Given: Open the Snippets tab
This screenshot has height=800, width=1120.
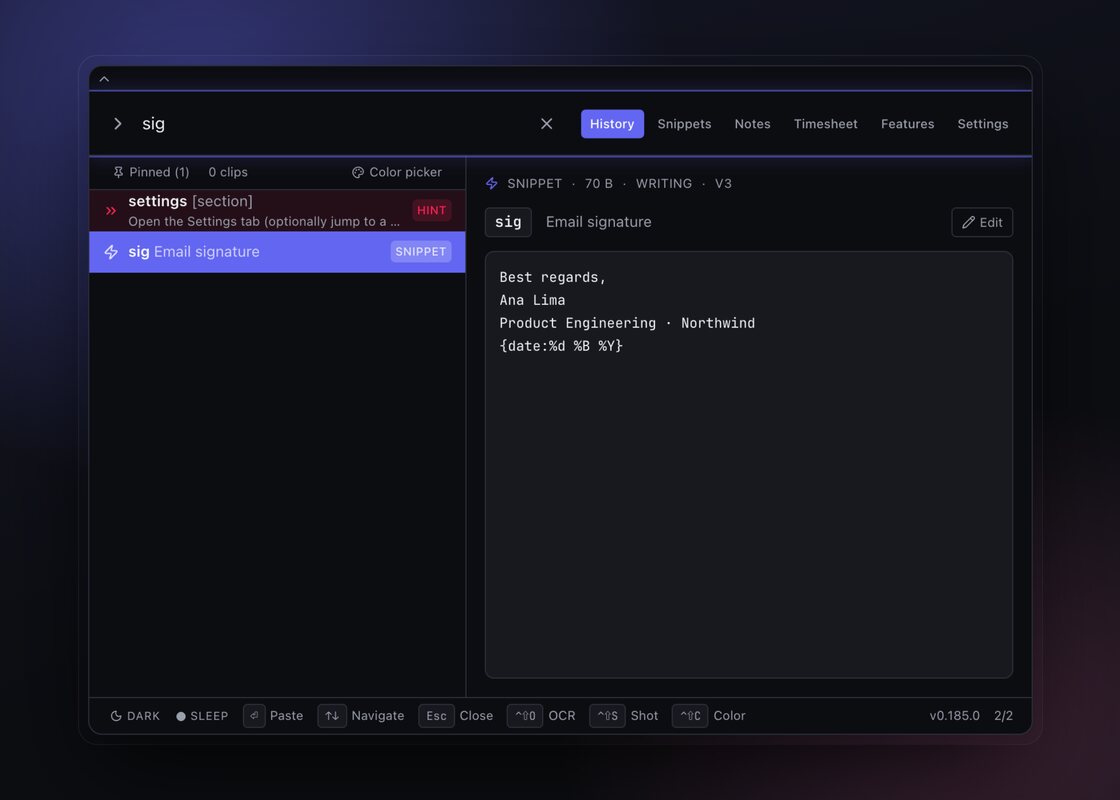Looking at the screenshot, I should pyautogui.click(x=684, y=124).
